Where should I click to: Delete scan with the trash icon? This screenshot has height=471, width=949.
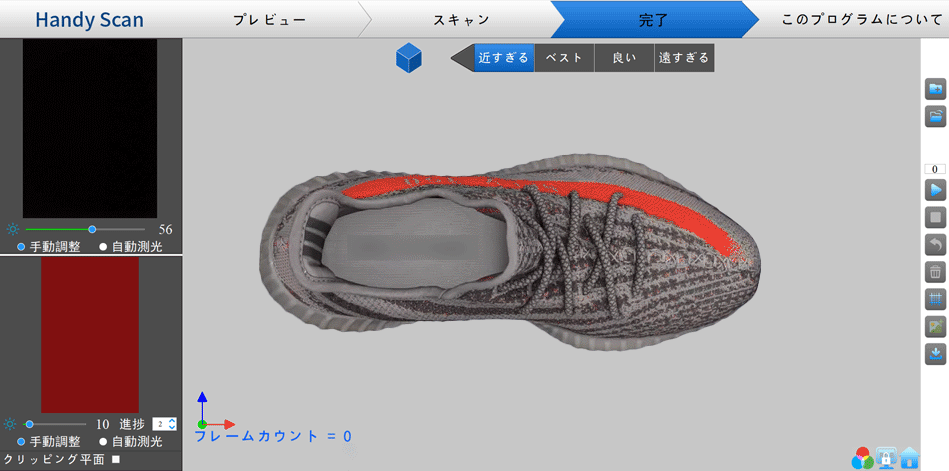coord(935,271)
